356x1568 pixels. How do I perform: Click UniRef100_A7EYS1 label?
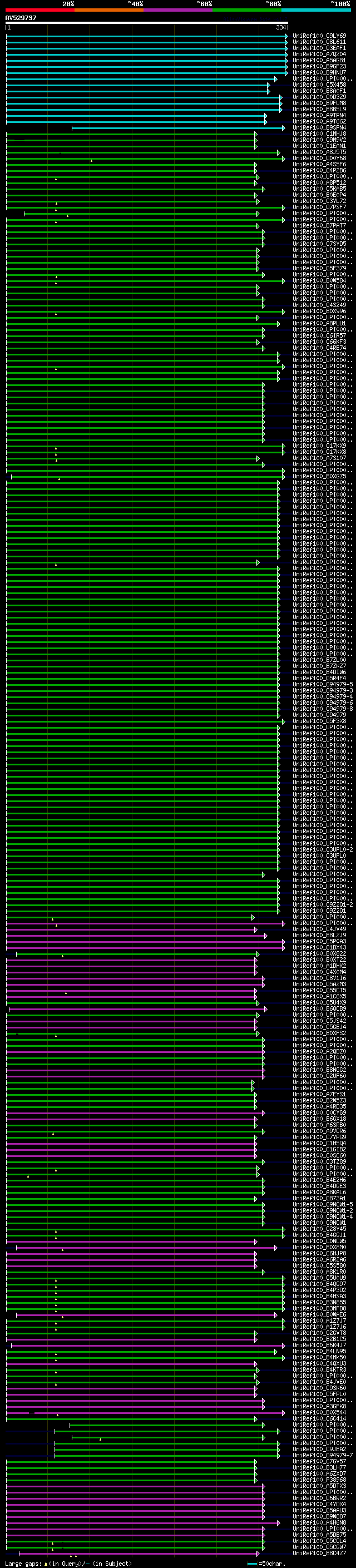pos(319,1094)
